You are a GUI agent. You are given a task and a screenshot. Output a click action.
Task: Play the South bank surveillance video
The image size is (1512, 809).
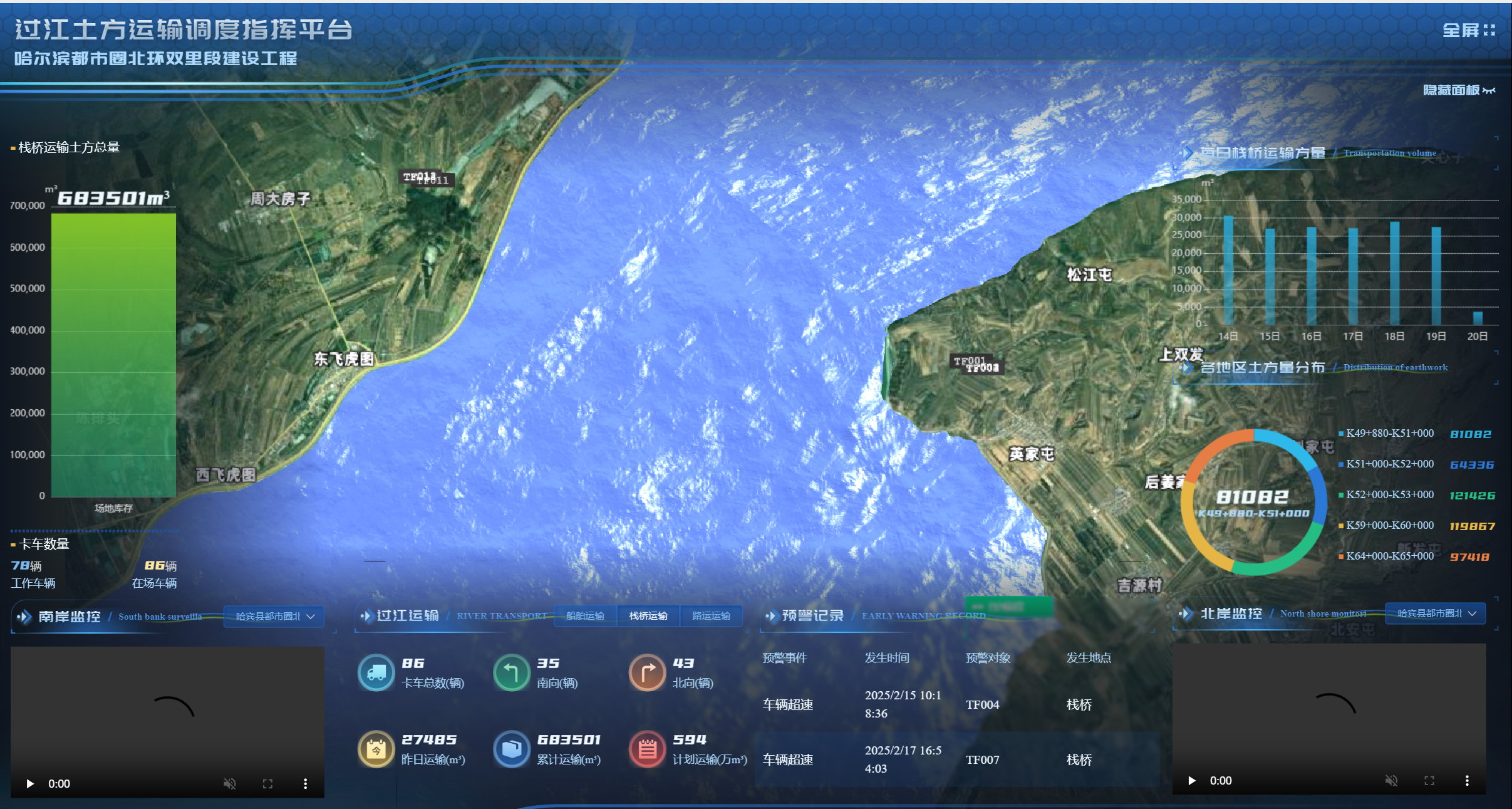30,783
